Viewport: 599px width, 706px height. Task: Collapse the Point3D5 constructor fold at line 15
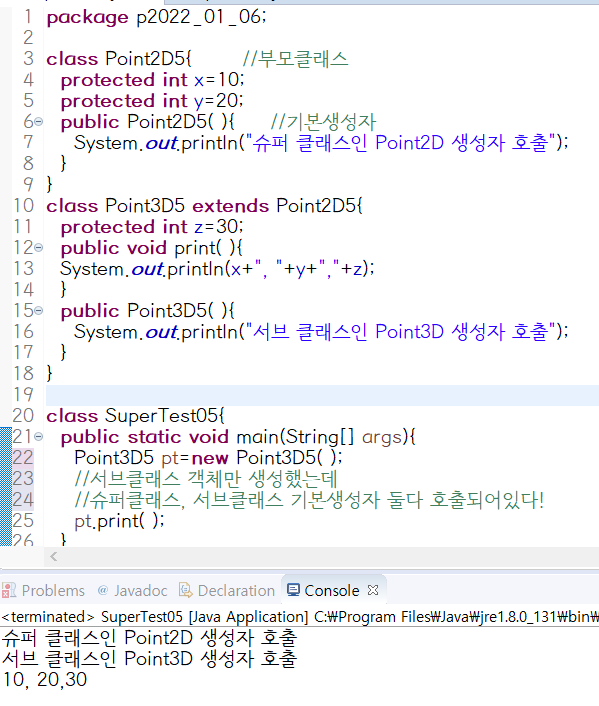tap(39, 311)
